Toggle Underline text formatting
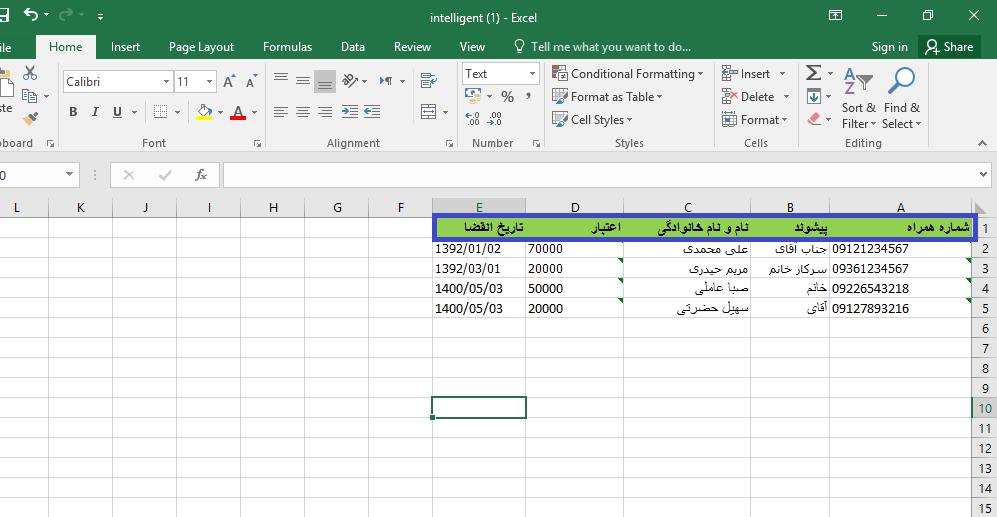This screenshot has width=997, height=517. [x=118, y=112]
